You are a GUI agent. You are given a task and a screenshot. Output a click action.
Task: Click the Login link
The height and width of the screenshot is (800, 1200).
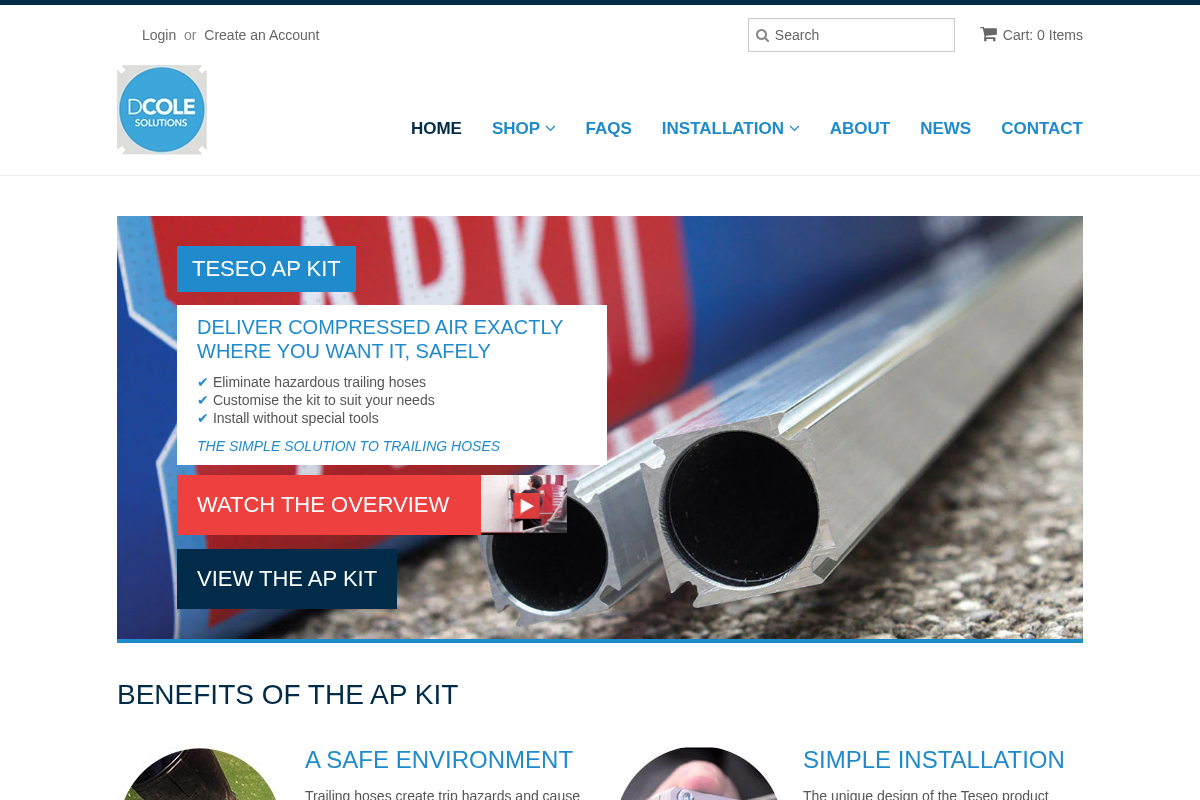(x=159, y=35)
